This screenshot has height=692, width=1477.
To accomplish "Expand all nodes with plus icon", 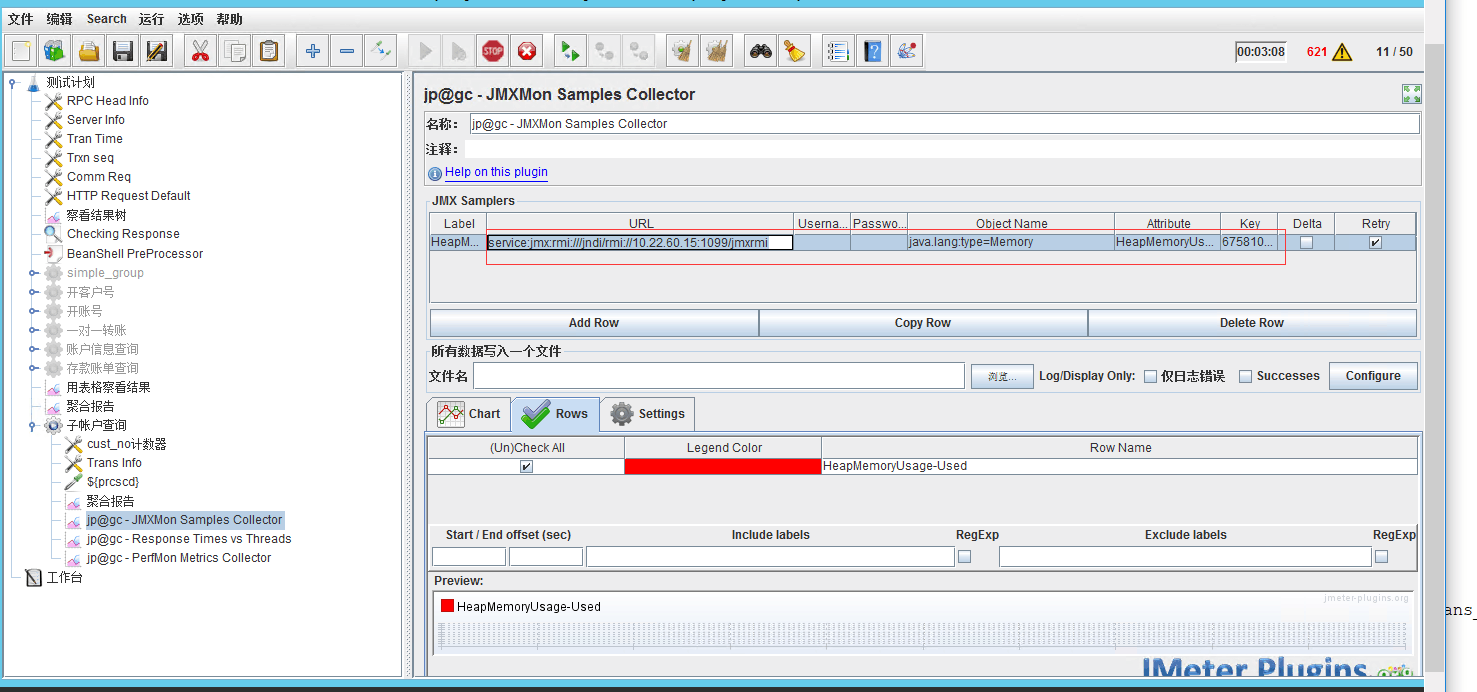I will coord(313,51).
